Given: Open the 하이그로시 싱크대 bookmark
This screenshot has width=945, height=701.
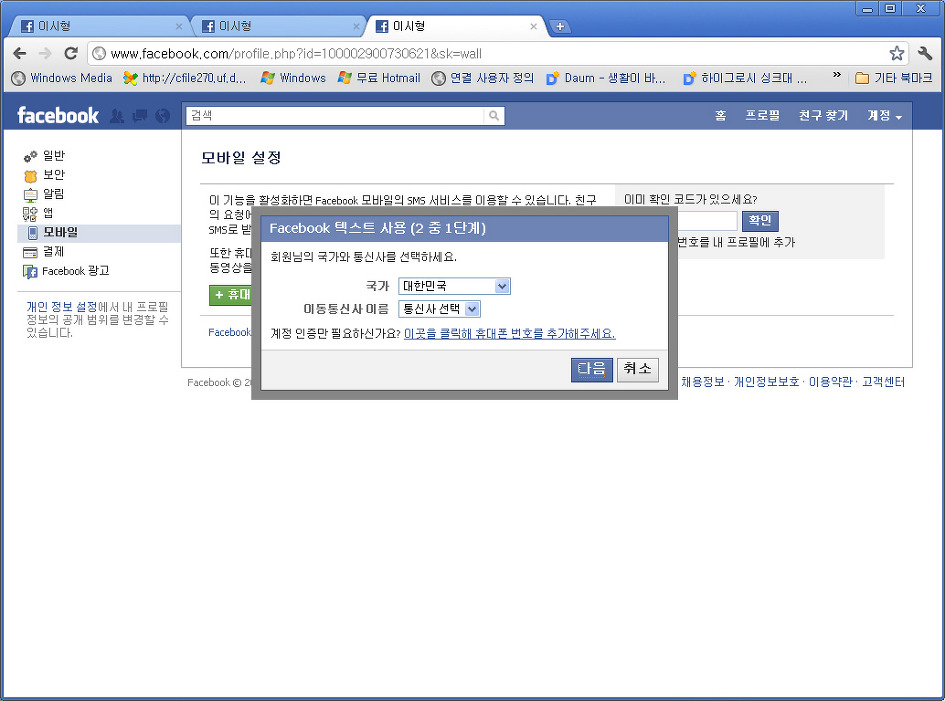Looking at the screenshot, I should pos(745,78).
